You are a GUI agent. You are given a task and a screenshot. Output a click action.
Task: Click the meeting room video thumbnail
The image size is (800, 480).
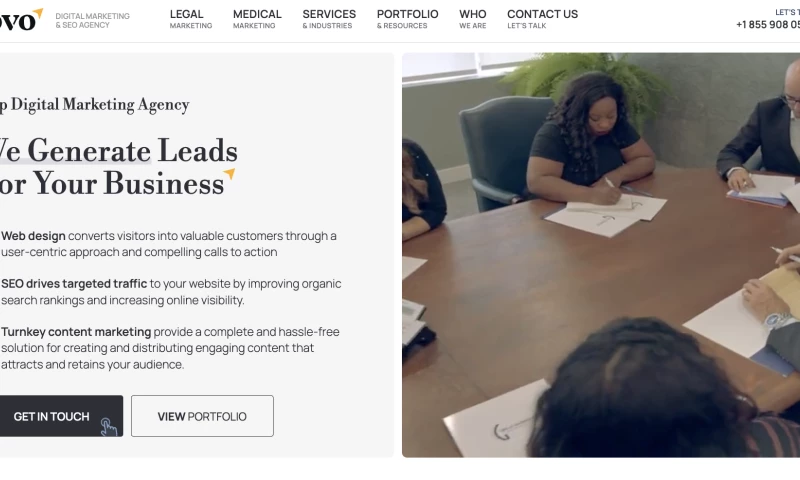(601, 255)
